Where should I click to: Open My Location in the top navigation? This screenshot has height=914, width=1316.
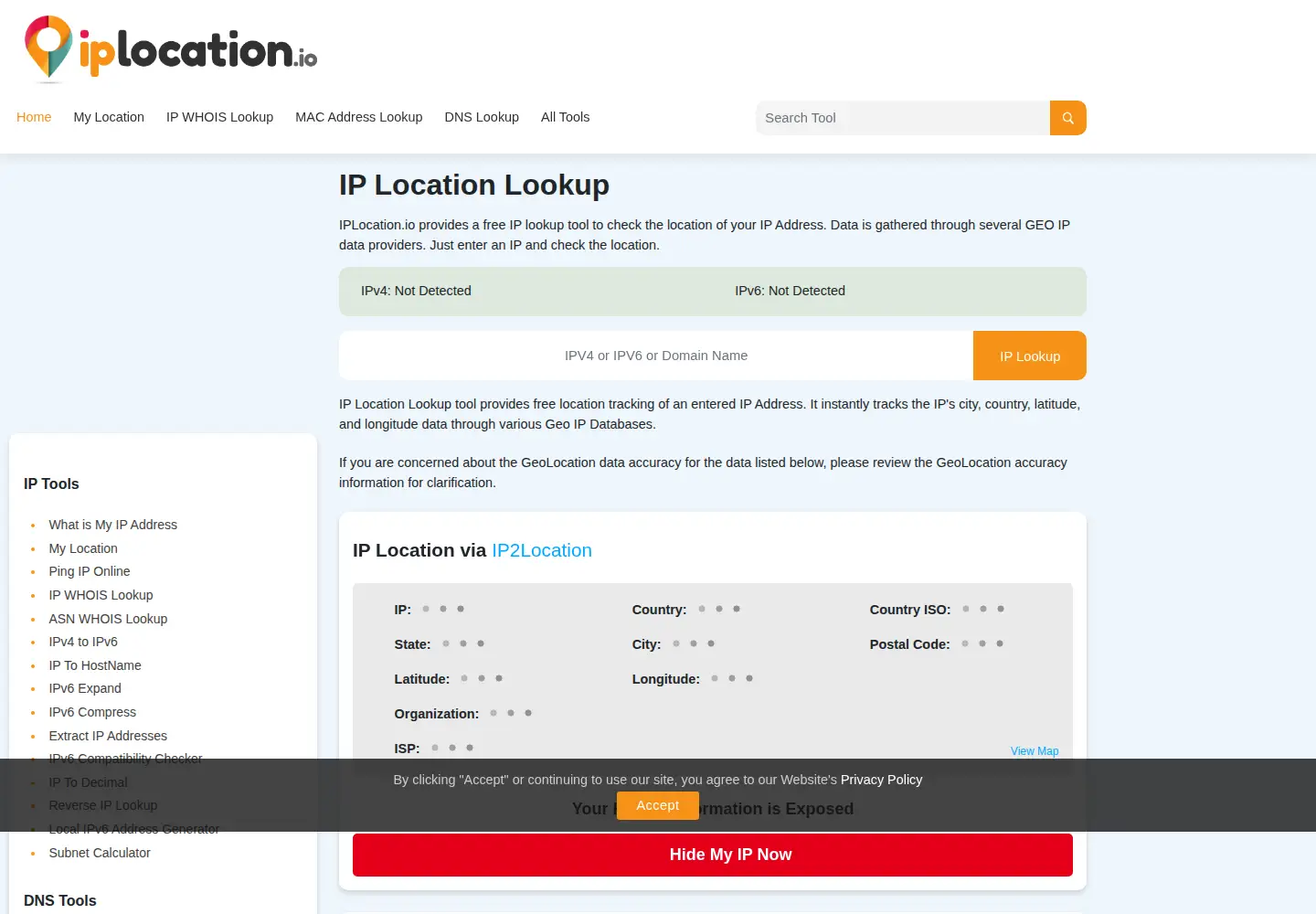(109, 117)
